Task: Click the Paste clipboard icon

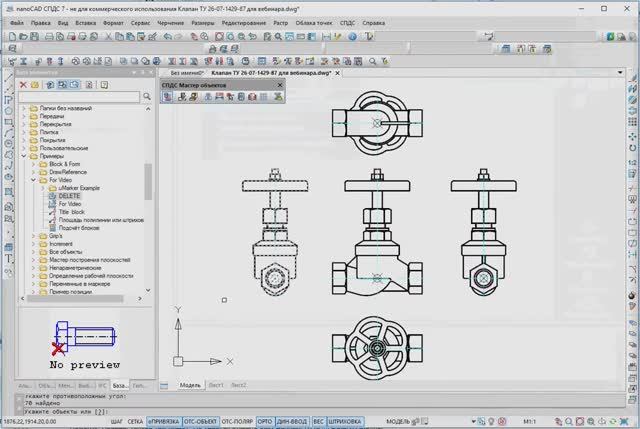Action: pos(130,37)
